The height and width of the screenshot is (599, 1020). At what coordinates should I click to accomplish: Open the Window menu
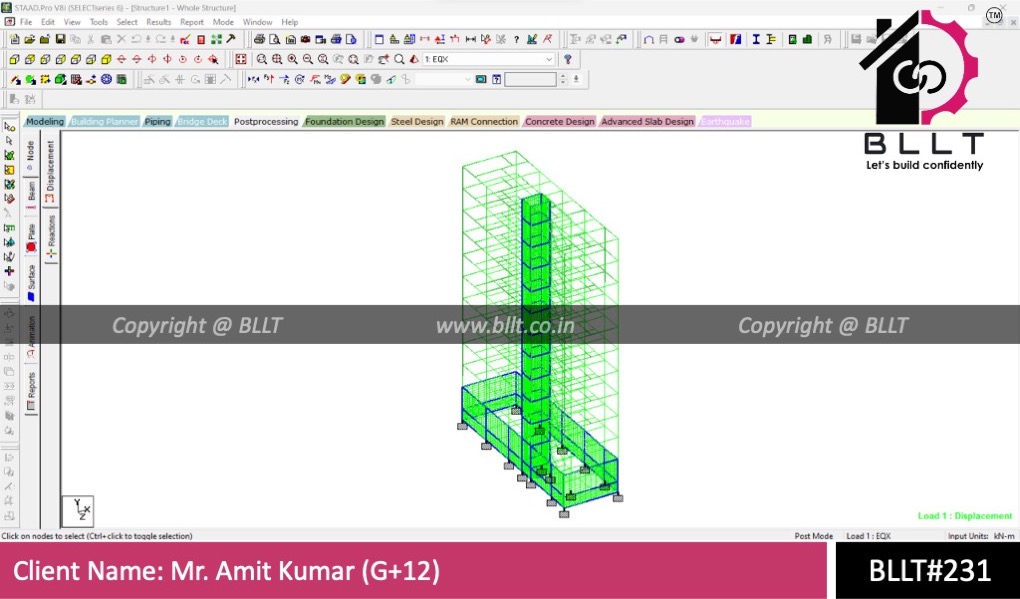[x=258, y=22]
